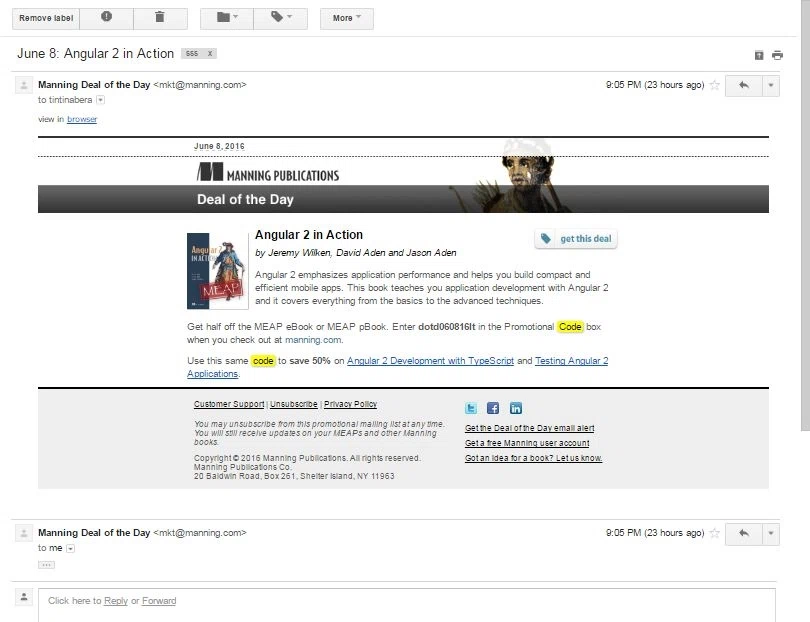This screenshot has height=622, width=810.
Task: Click the Manning Publications logo
Action: point(268,173)
